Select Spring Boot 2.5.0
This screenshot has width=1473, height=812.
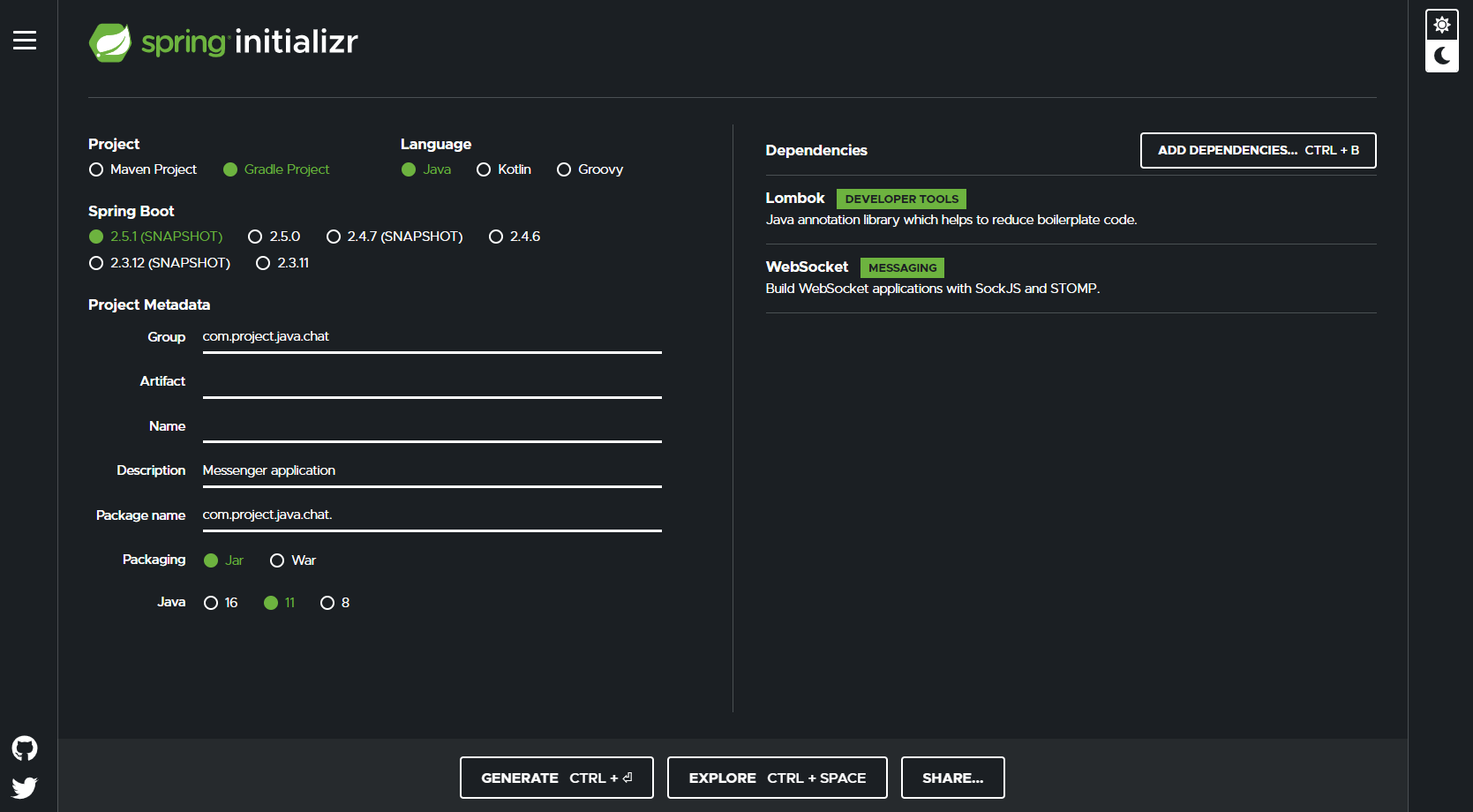coord(274,237)
